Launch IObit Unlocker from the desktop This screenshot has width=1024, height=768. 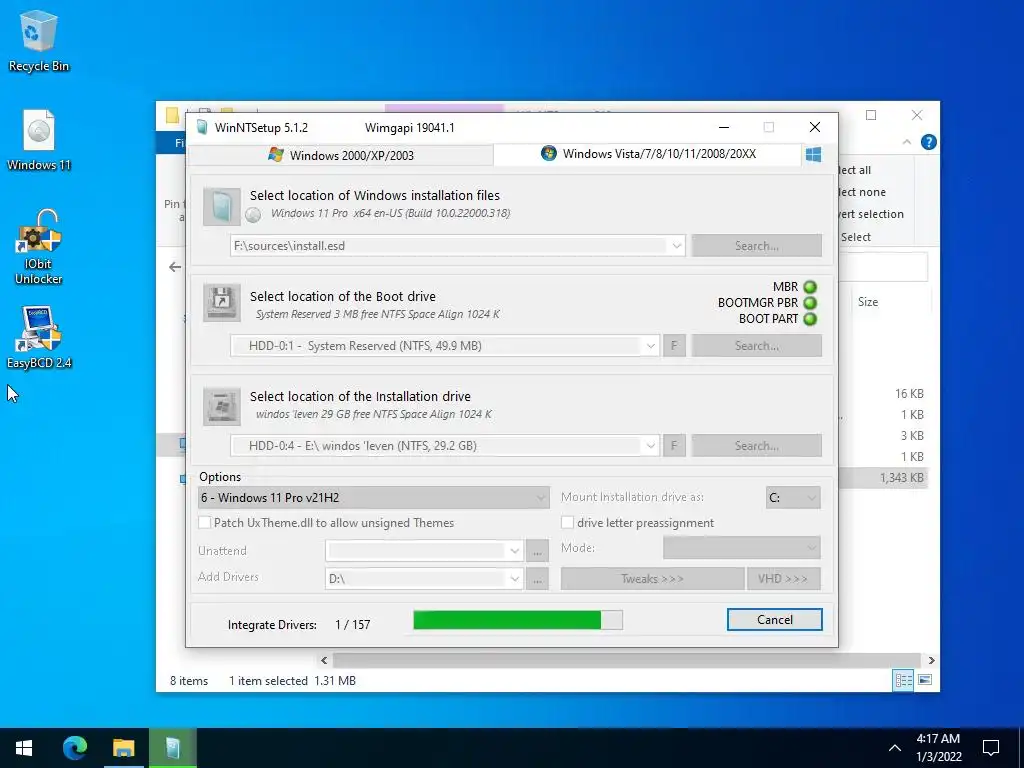39,247
